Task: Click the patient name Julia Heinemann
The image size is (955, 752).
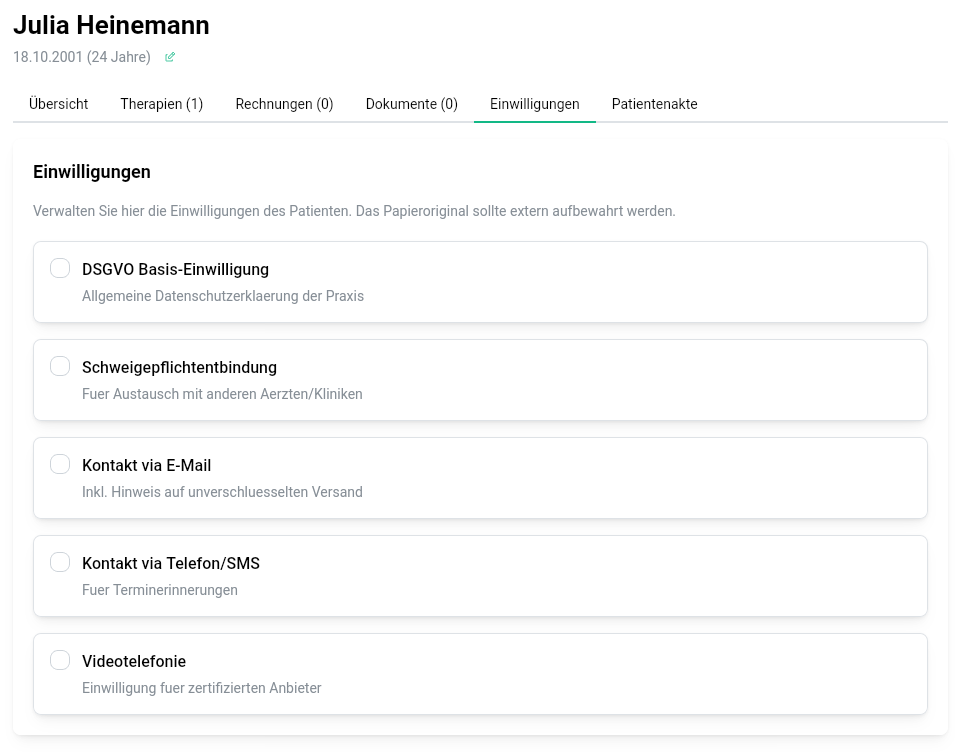Action: pos(111,26)
